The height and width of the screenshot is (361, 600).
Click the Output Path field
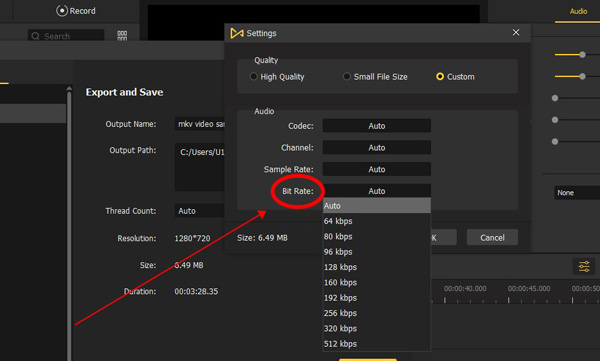(x=199, y=167)
